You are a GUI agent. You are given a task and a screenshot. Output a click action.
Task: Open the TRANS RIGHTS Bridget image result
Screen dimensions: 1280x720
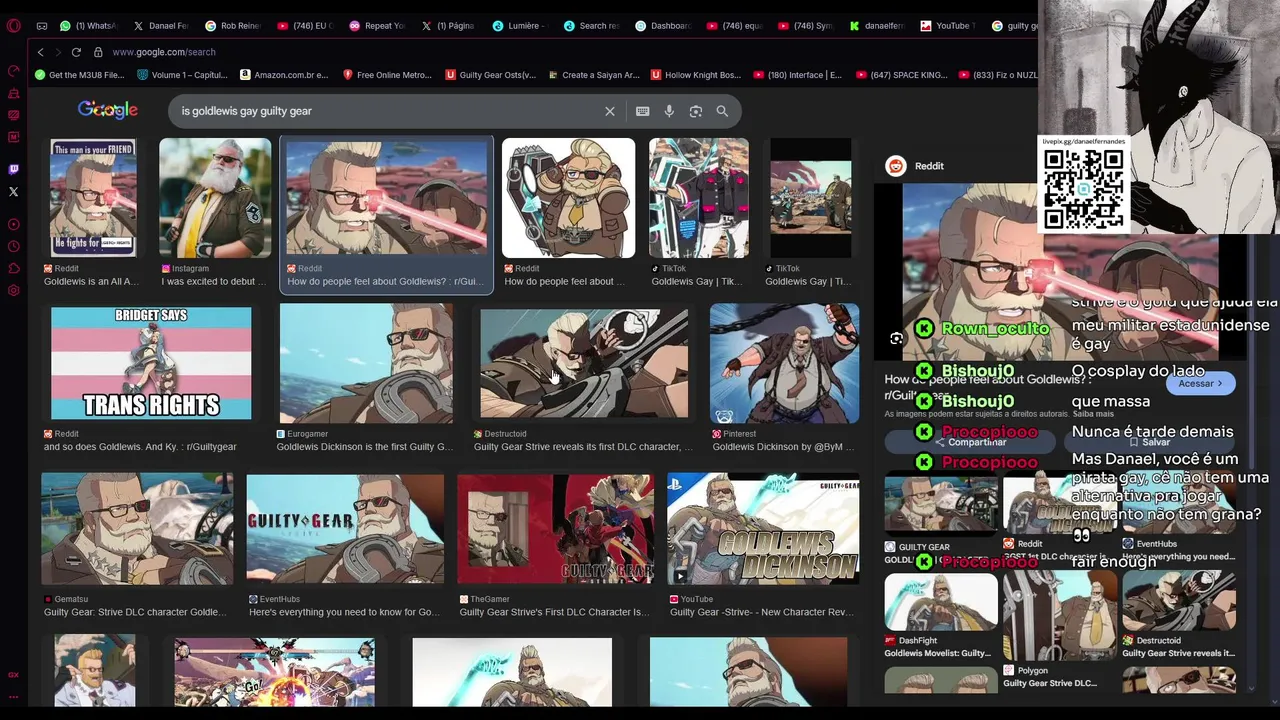[x=151, y=363]
